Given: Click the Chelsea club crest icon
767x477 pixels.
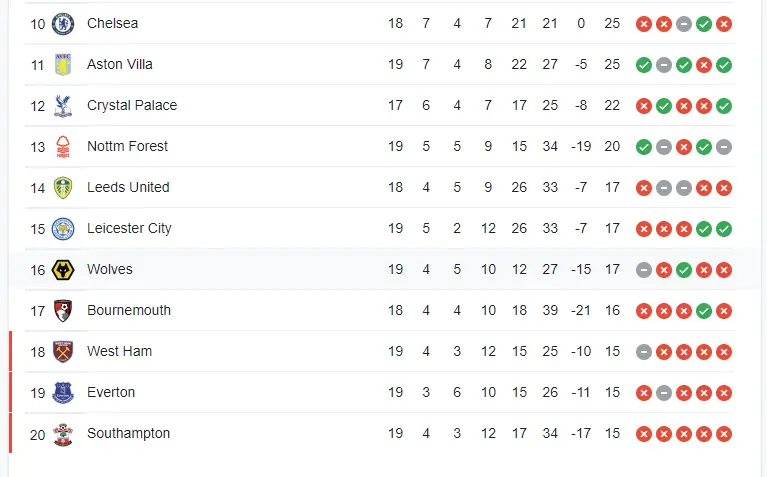Looking at the screenshot, I should pyautogui.click(x=63, y=23).
